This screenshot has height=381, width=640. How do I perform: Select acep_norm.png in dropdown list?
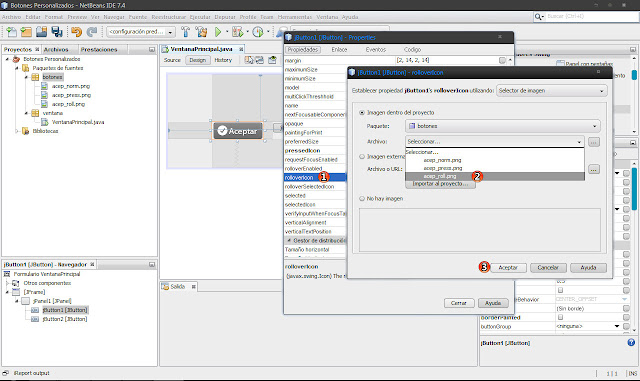click(x=495, y=160)
